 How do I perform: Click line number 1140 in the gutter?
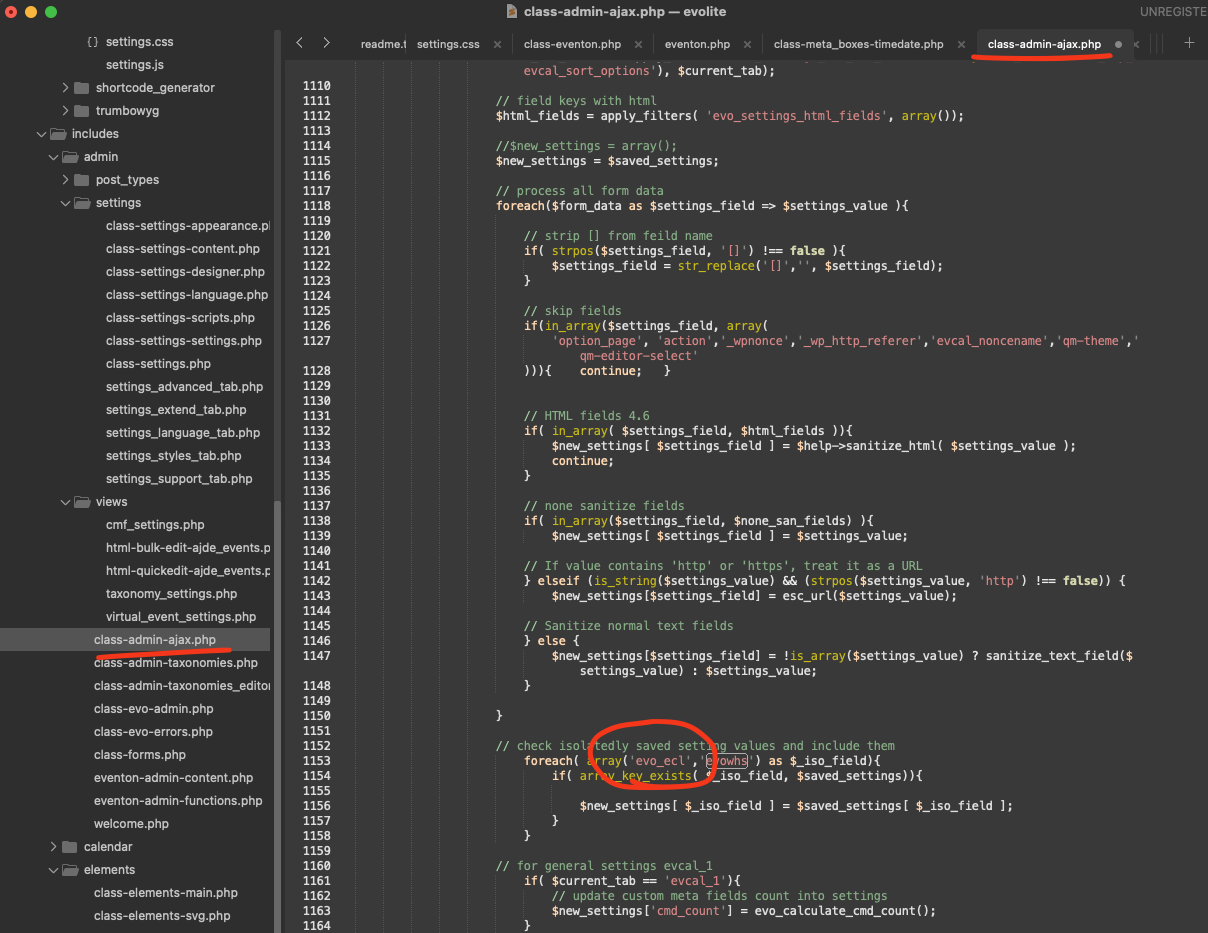click(x=316, y=551)
